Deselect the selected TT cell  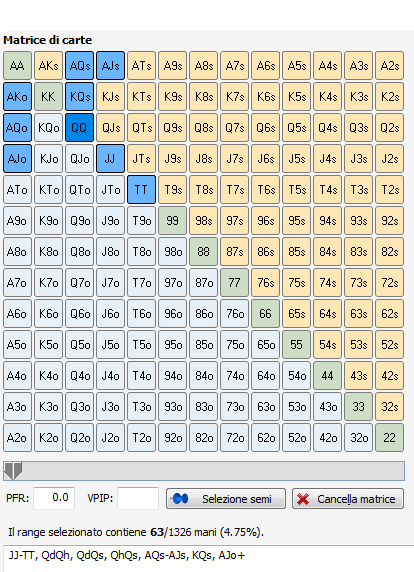click(142, 190)
